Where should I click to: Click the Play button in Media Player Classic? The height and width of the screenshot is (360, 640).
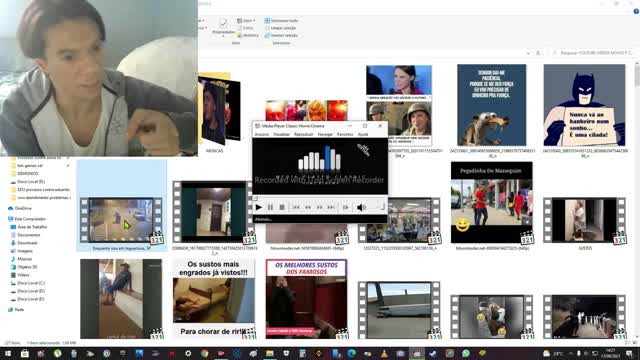click(258, 207)
